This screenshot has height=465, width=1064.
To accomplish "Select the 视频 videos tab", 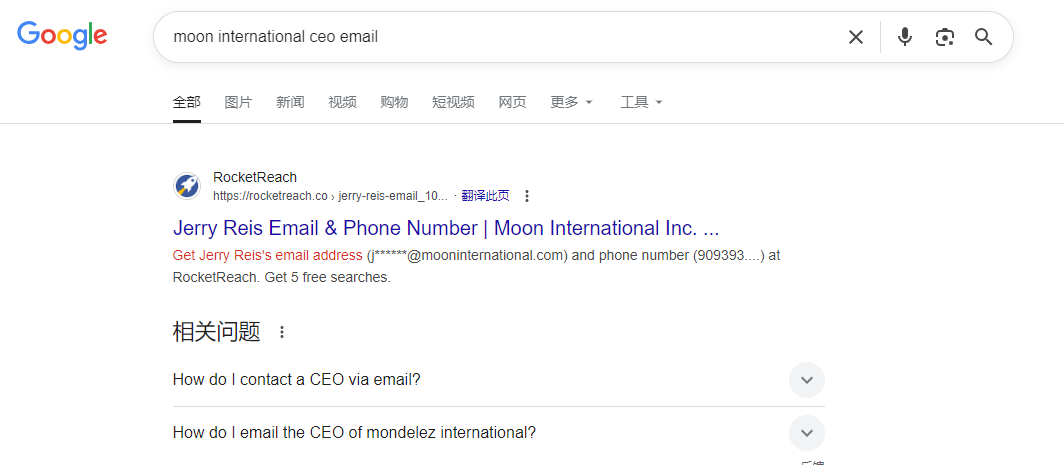I will point(342,103).
